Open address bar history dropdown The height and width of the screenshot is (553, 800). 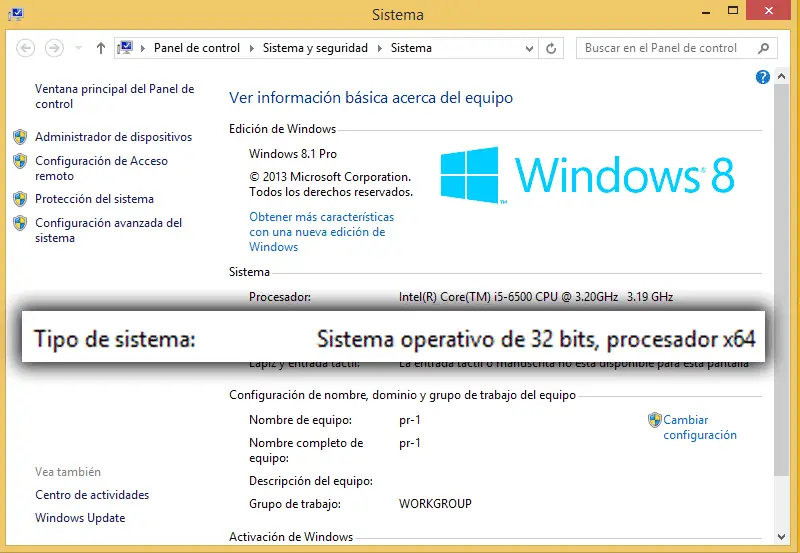click(x=529, y=48)
